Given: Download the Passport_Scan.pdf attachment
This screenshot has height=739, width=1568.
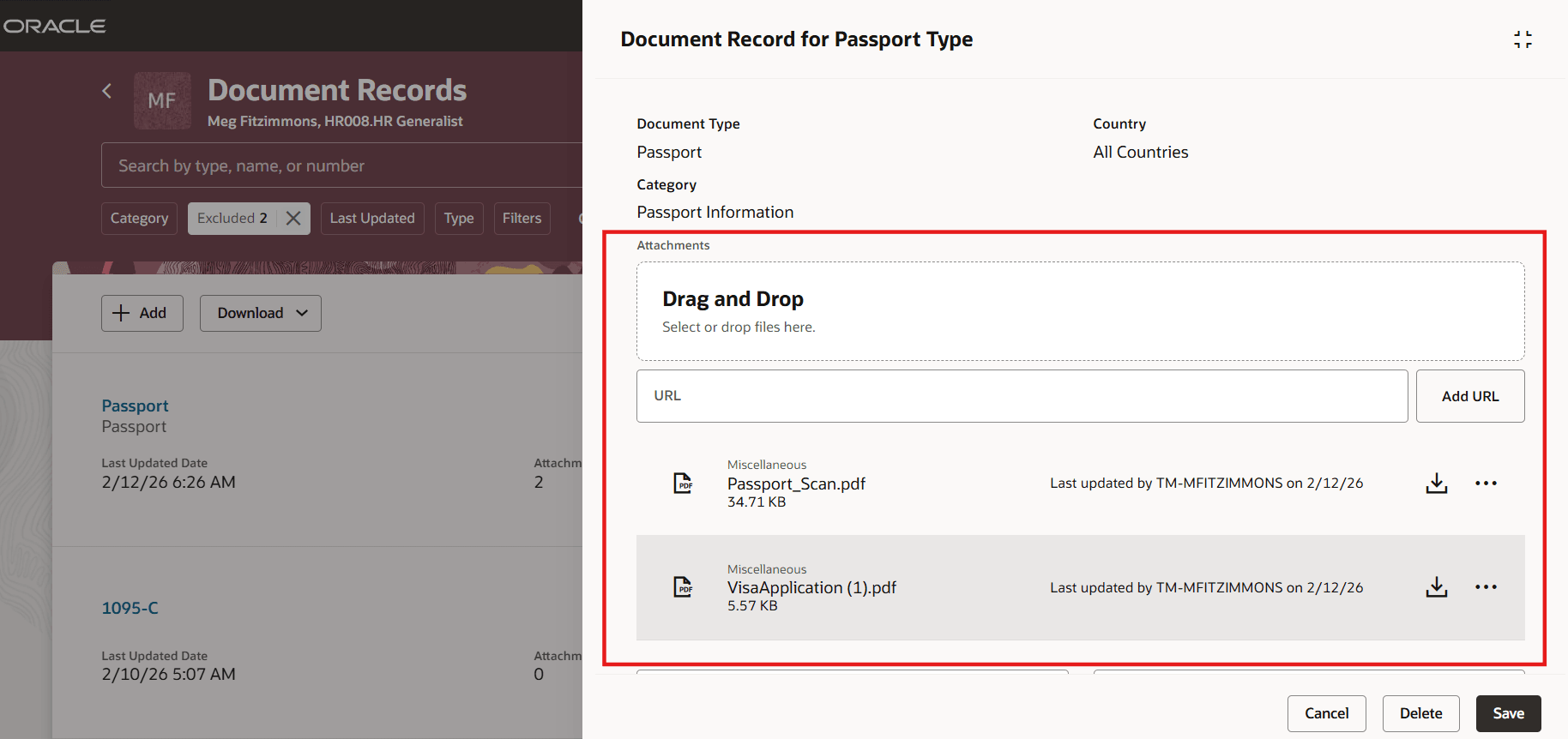Looking at the screenshot, I should (1437, 484).
